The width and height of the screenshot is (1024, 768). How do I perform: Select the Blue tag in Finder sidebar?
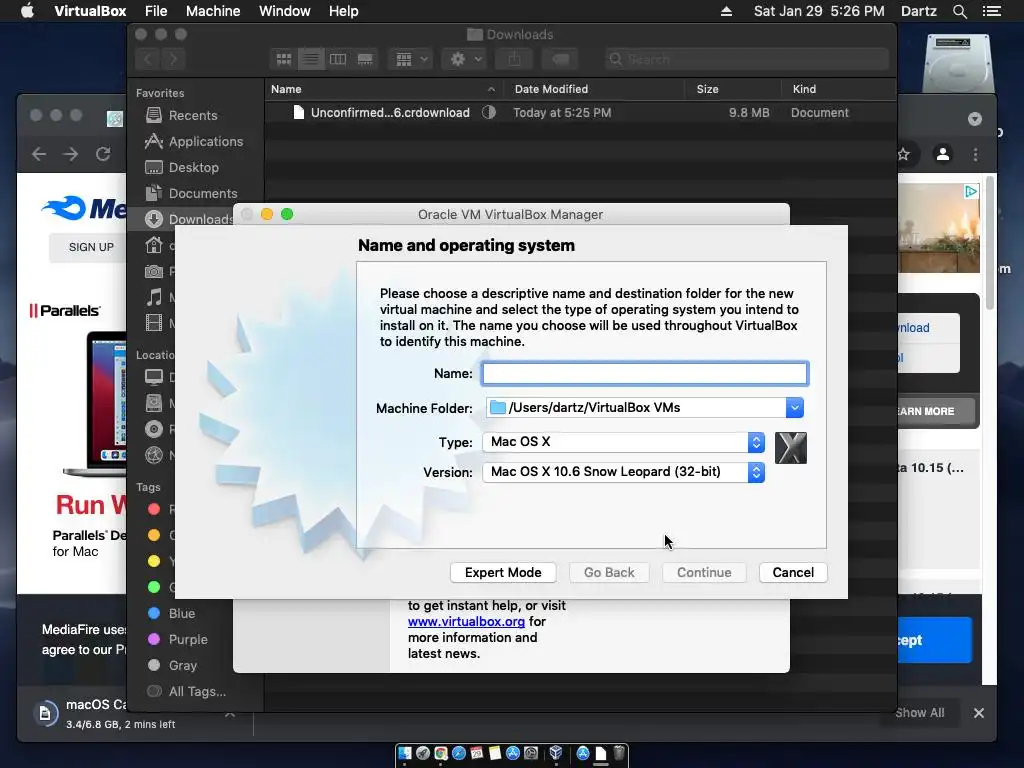click(182, 614)
